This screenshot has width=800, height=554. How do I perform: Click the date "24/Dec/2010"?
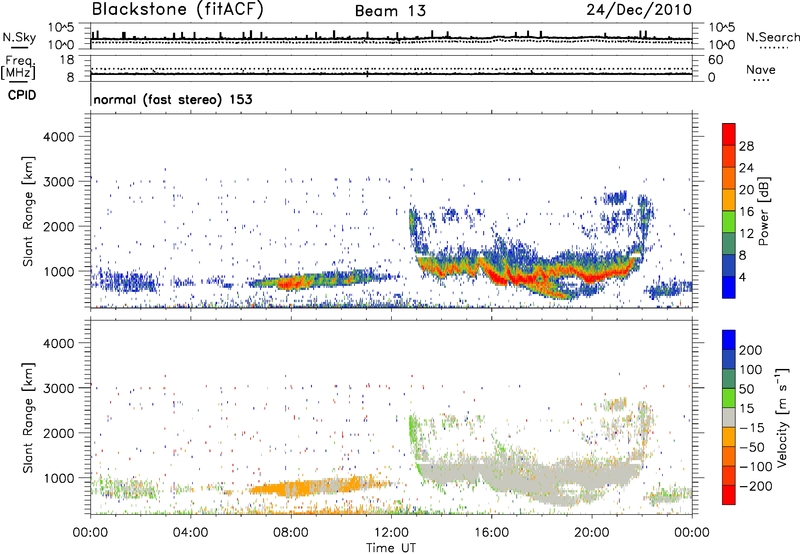tap(639, 10)
